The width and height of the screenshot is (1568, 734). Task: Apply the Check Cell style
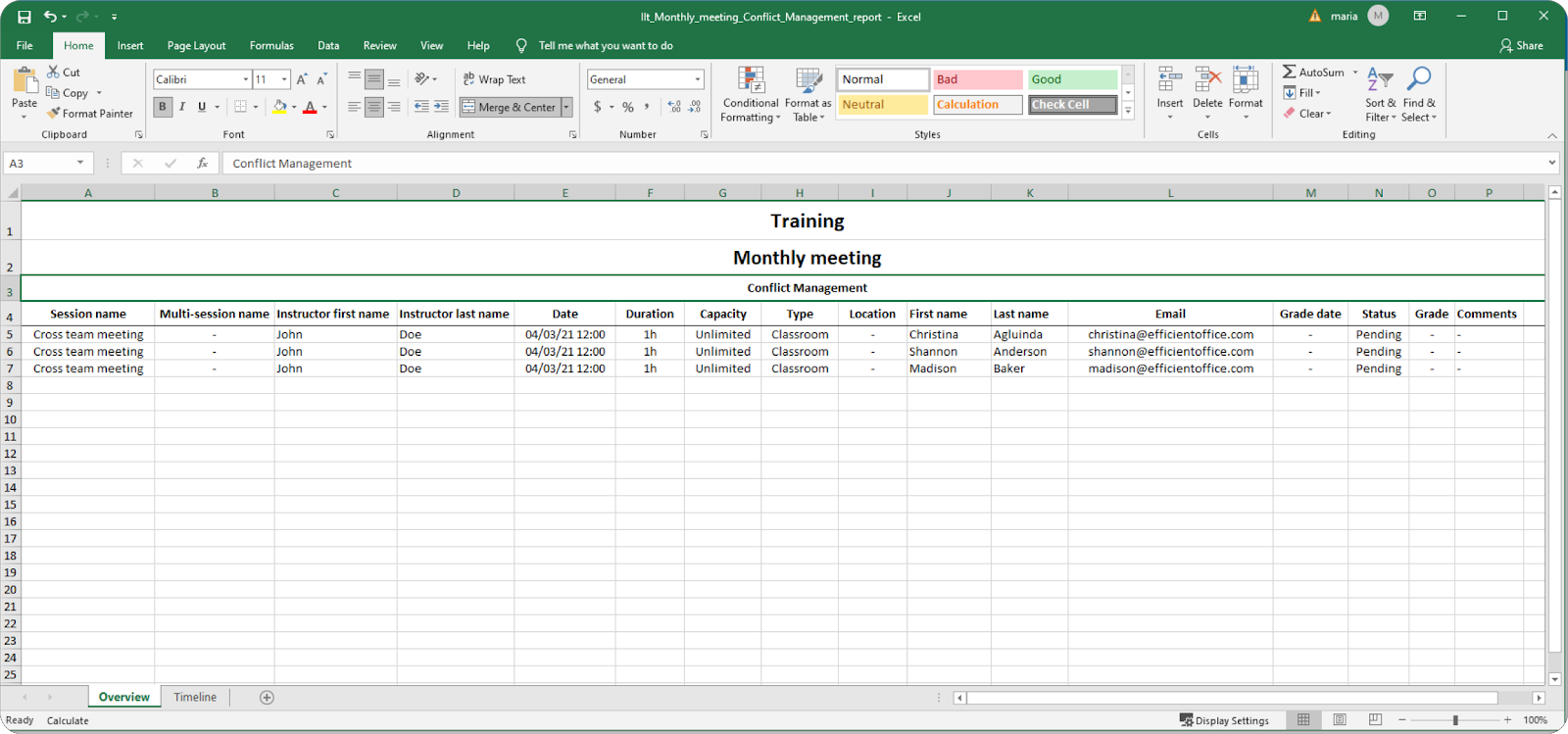[1073, 105]
